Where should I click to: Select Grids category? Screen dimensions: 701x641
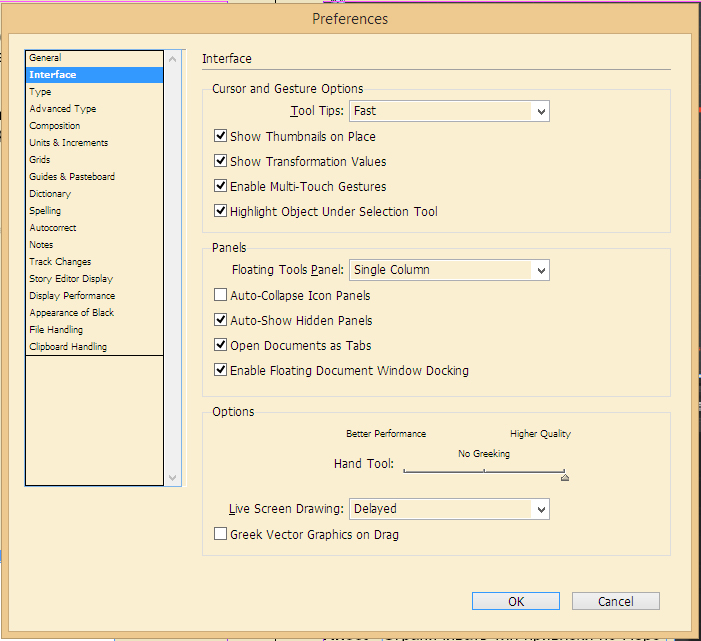click(x=94, y=160)
